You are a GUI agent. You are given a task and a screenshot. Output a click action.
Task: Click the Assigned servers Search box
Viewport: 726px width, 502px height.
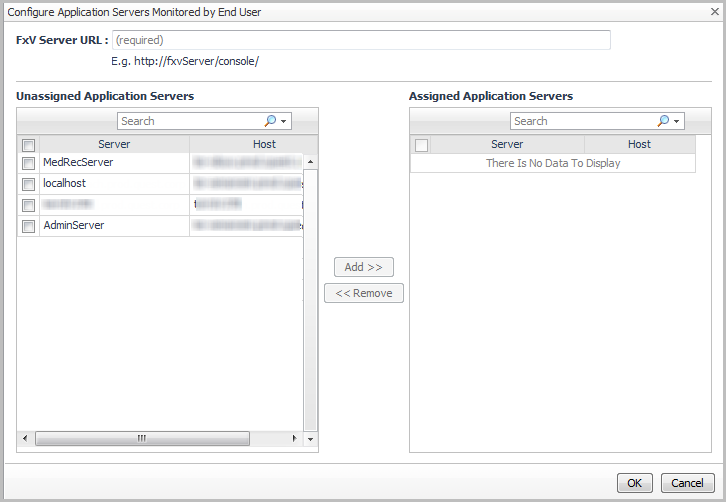583,121
